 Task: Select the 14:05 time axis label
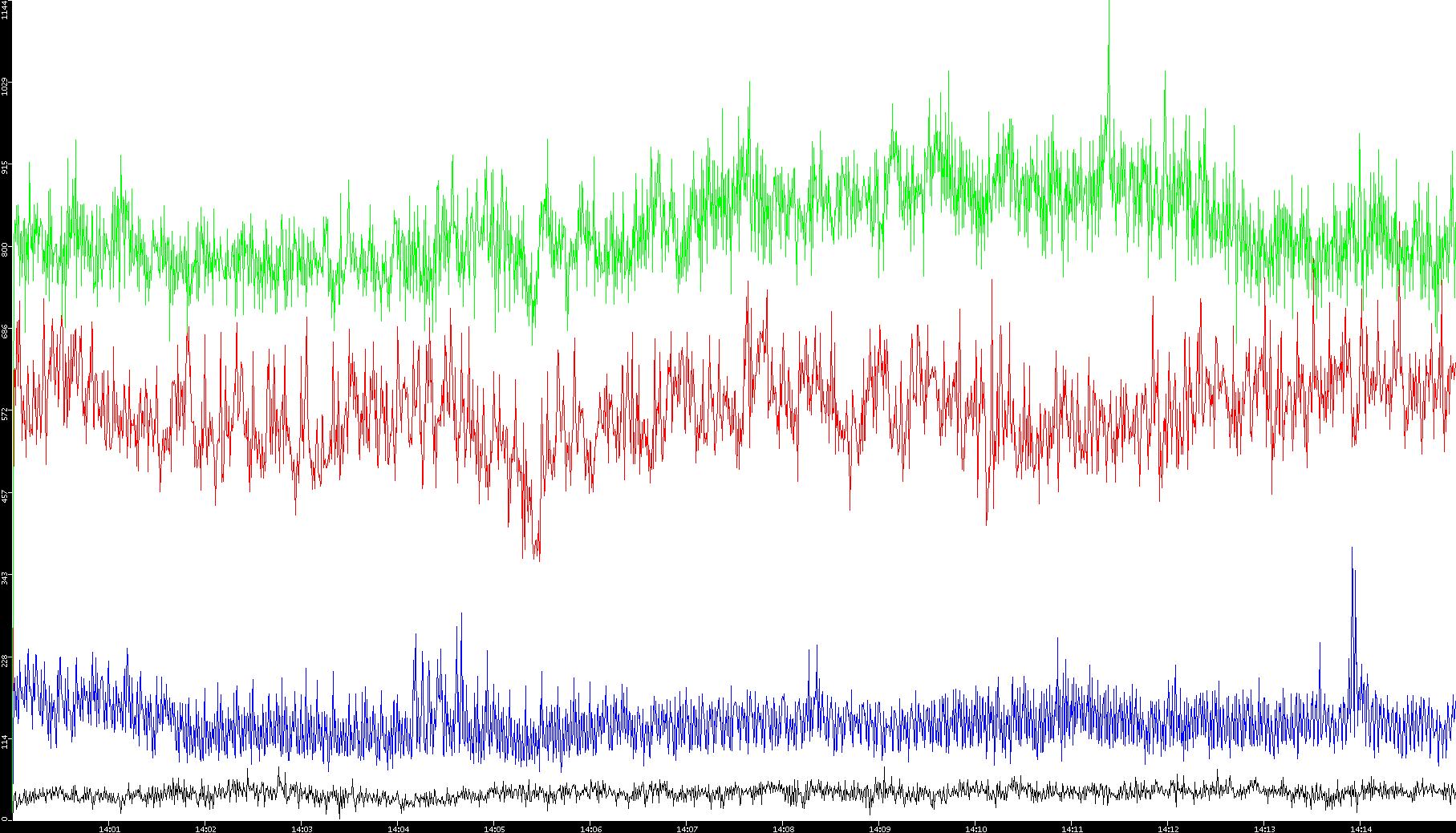pyautogui.click(x=494, y=829)
